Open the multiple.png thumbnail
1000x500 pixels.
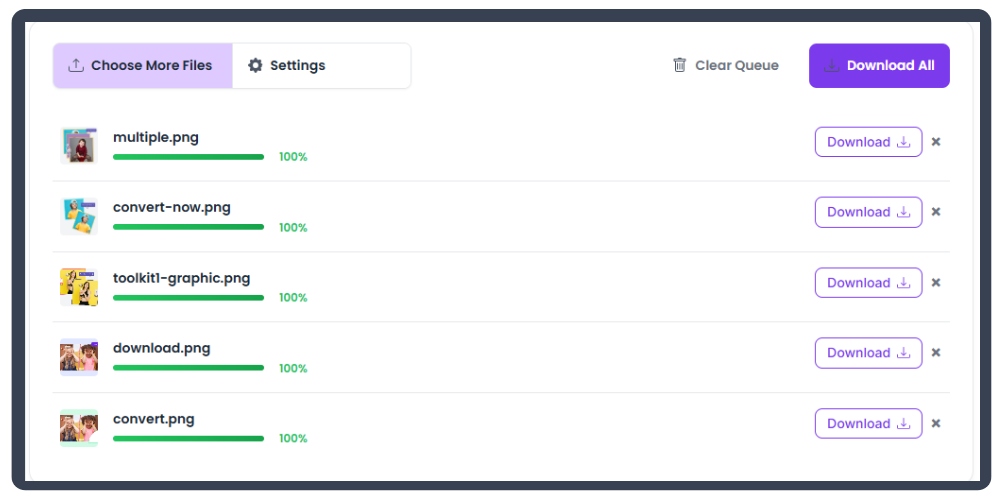click(x=79, y=146)
